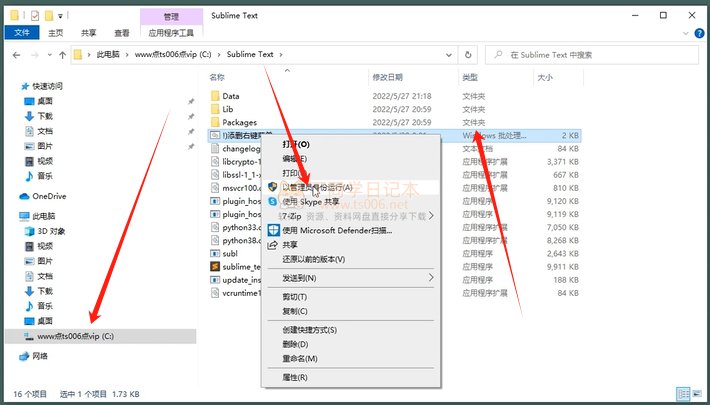This screenshot has width=710, height=405.
Task: Expand the ribbon chevron
Action: coord(685,34)
